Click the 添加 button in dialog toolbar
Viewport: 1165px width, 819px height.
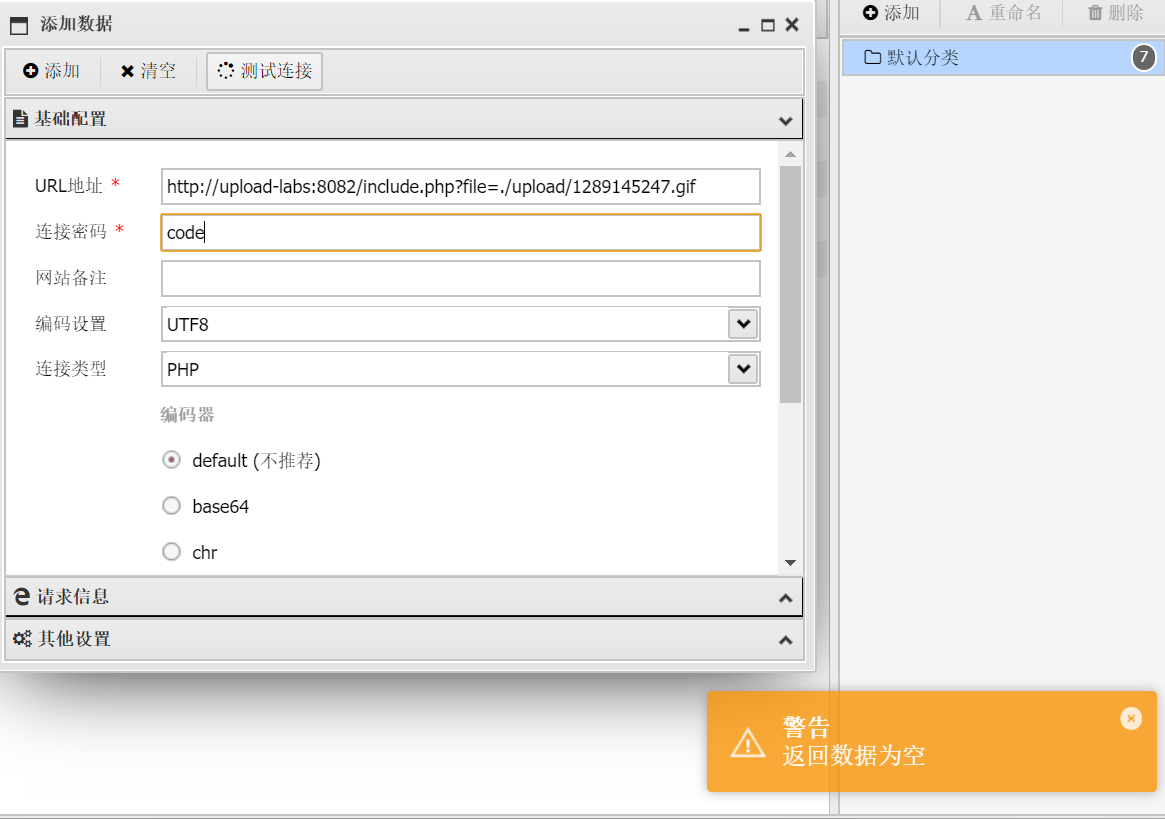pyautogui.click(x=51, y=71)
